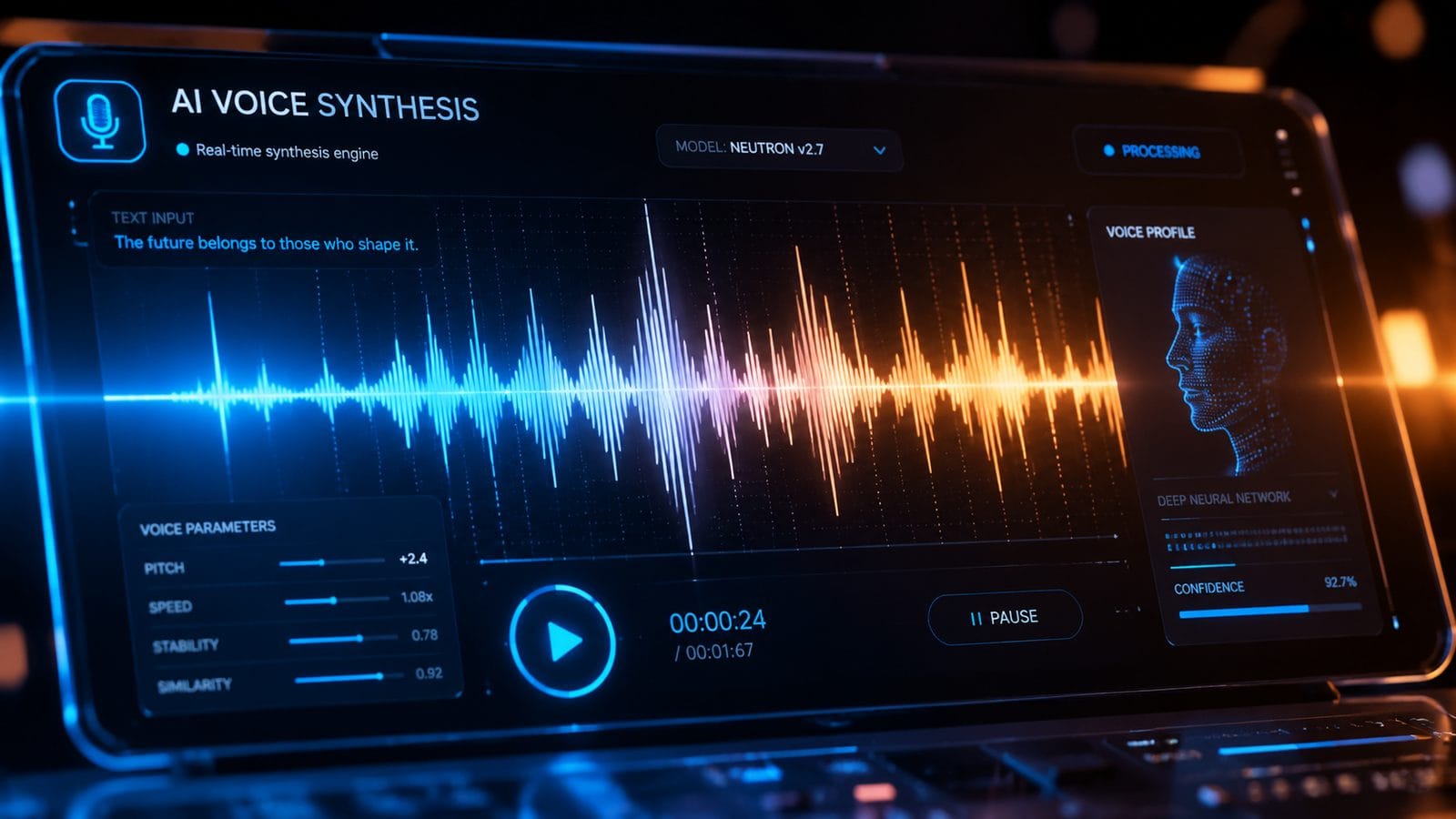Click the VOICE PROFILE panel heading

coord(1150,232)
